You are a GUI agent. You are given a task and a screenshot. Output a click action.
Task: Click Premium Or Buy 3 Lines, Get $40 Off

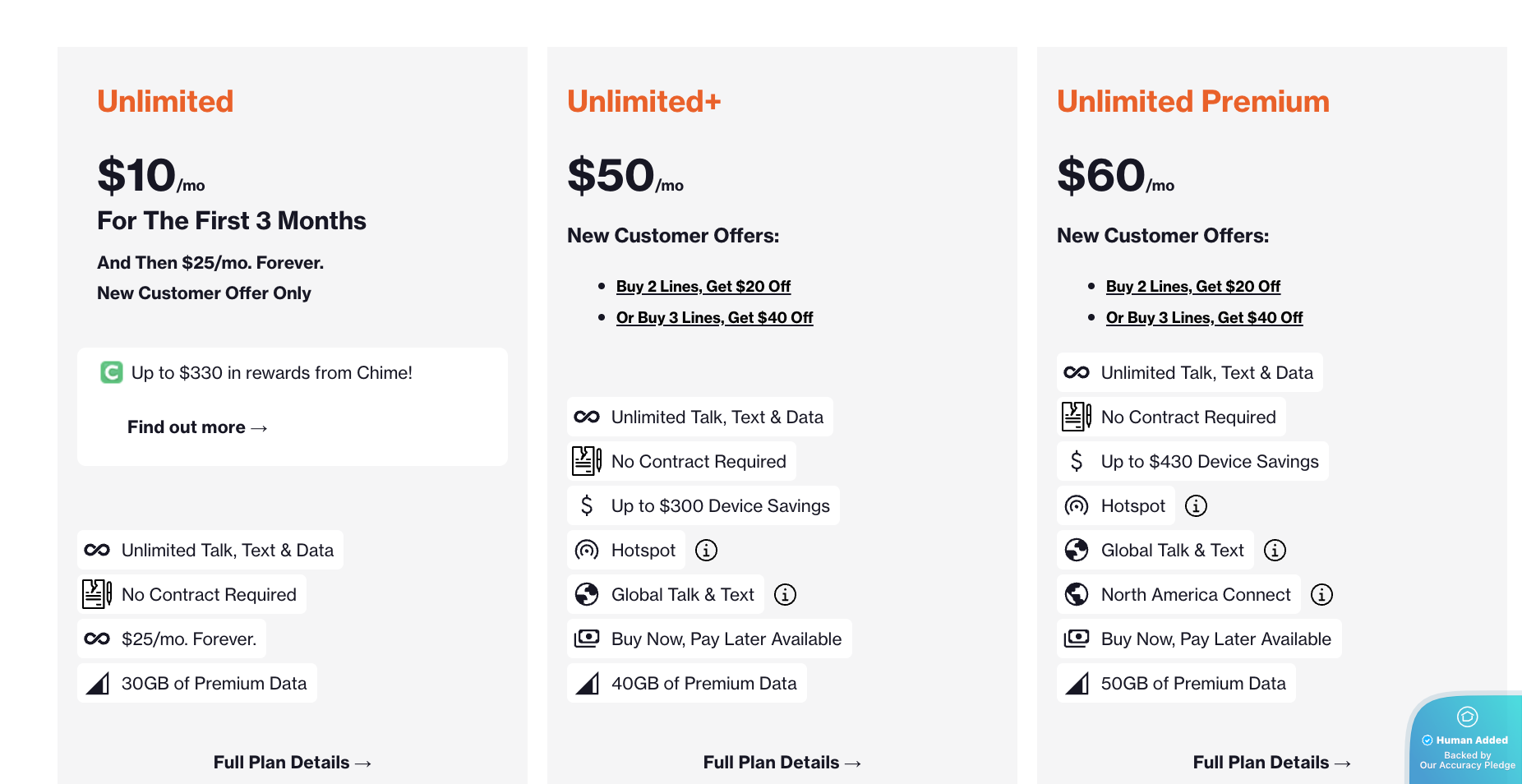(1204, 317)
